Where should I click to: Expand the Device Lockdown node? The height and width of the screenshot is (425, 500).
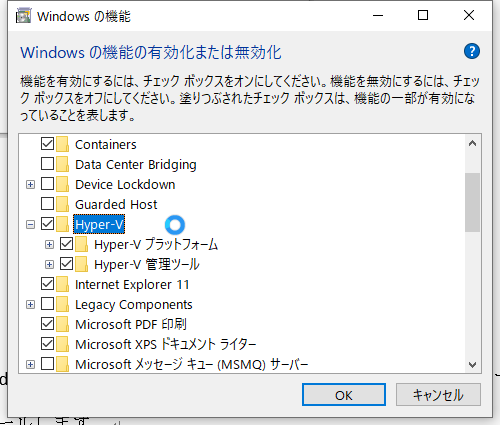(30, 185)
